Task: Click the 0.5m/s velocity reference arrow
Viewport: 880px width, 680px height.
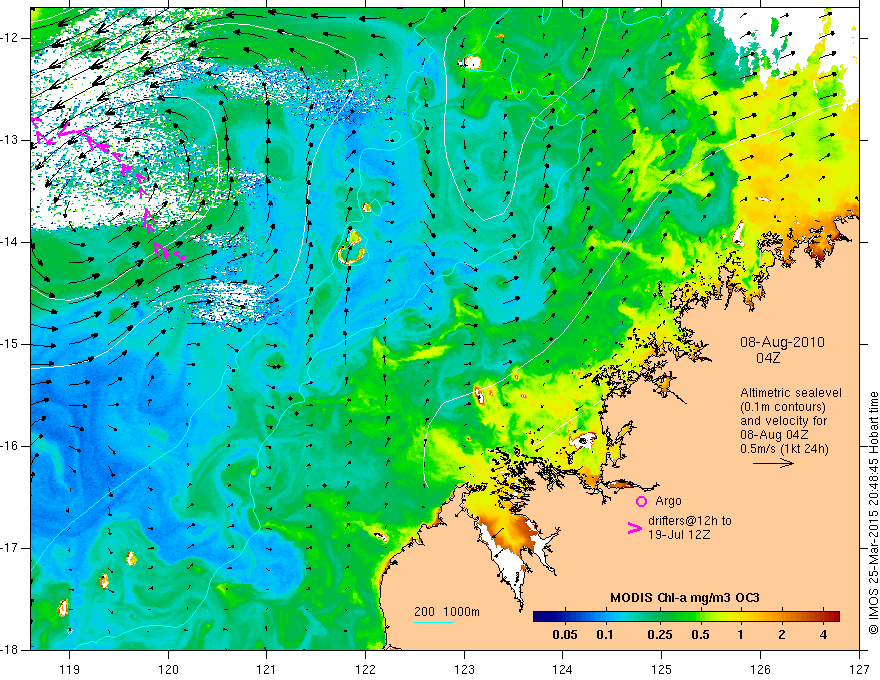Action: [773, 463]
